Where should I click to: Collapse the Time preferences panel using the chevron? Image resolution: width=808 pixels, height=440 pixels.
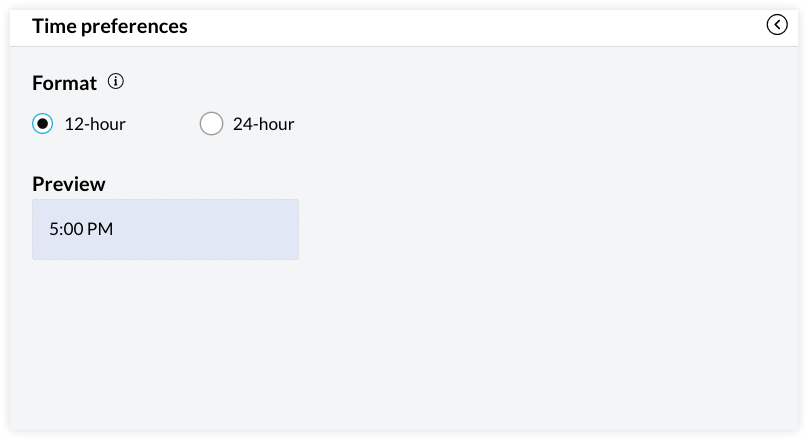[777, 25]
